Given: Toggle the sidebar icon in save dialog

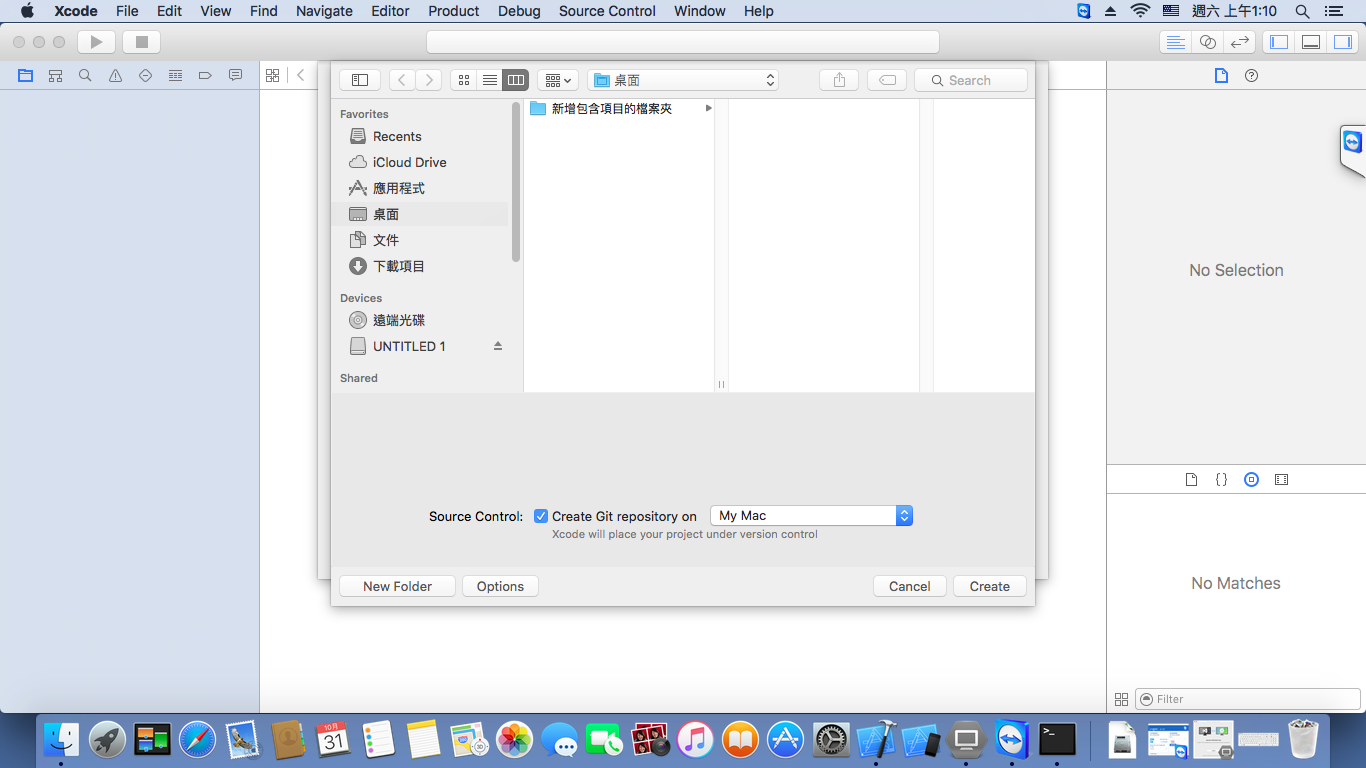Looking at the screenshot, I should coord(360,80).
